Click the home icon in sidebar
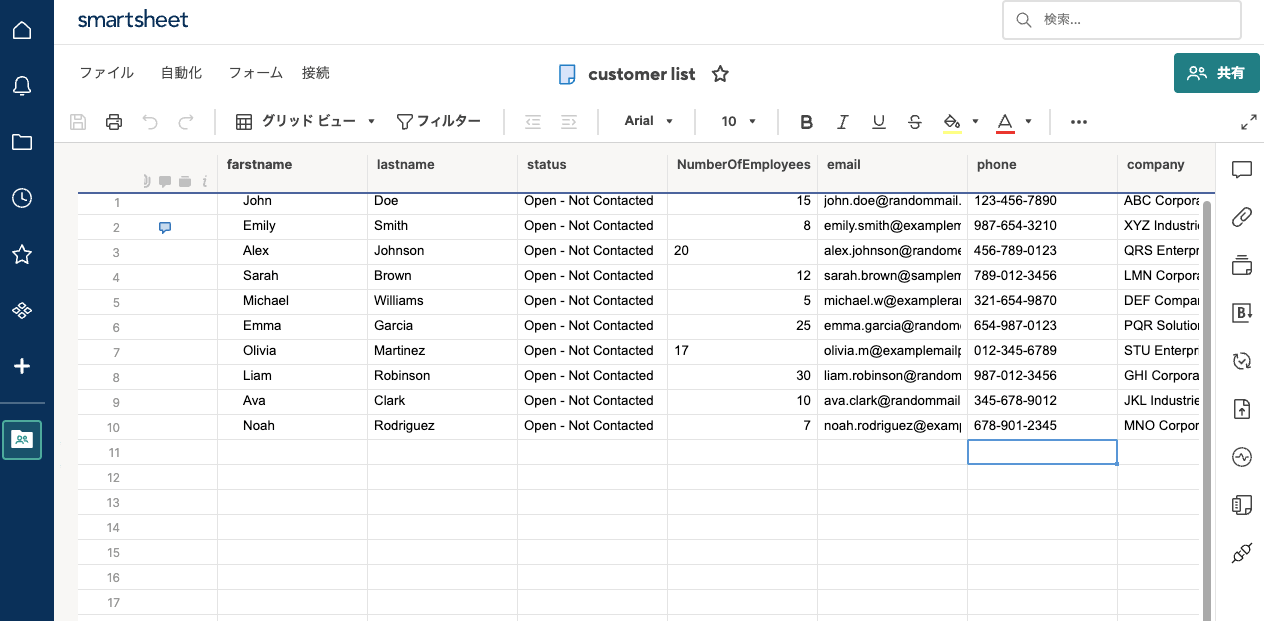This screenshot has height=621, width=1264. pyautogui.click(x=22, y=30)
